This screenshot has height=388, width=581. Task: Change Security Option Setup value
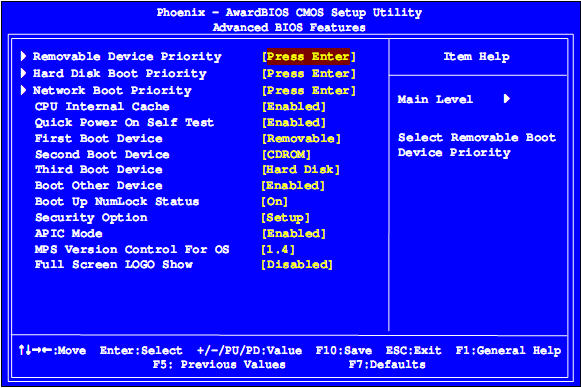tap(285, 218)
